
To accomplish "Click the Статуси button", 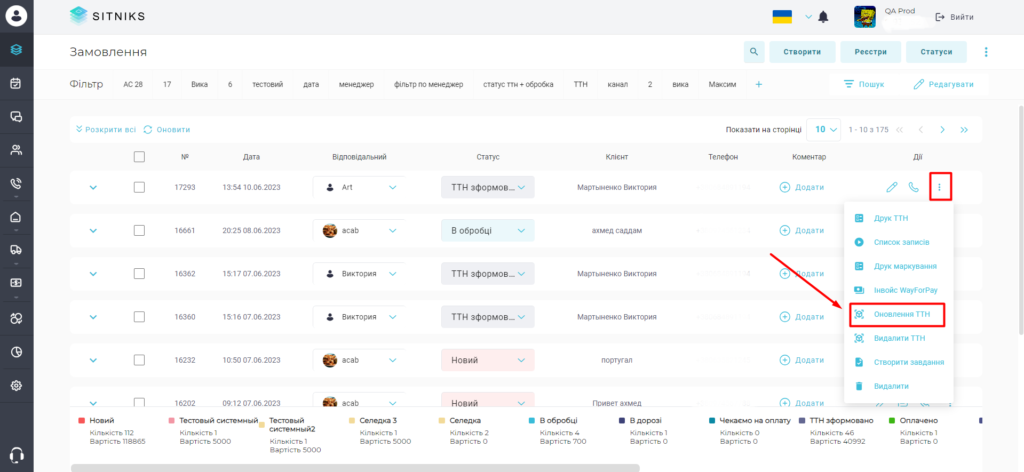I will point(936,52).
